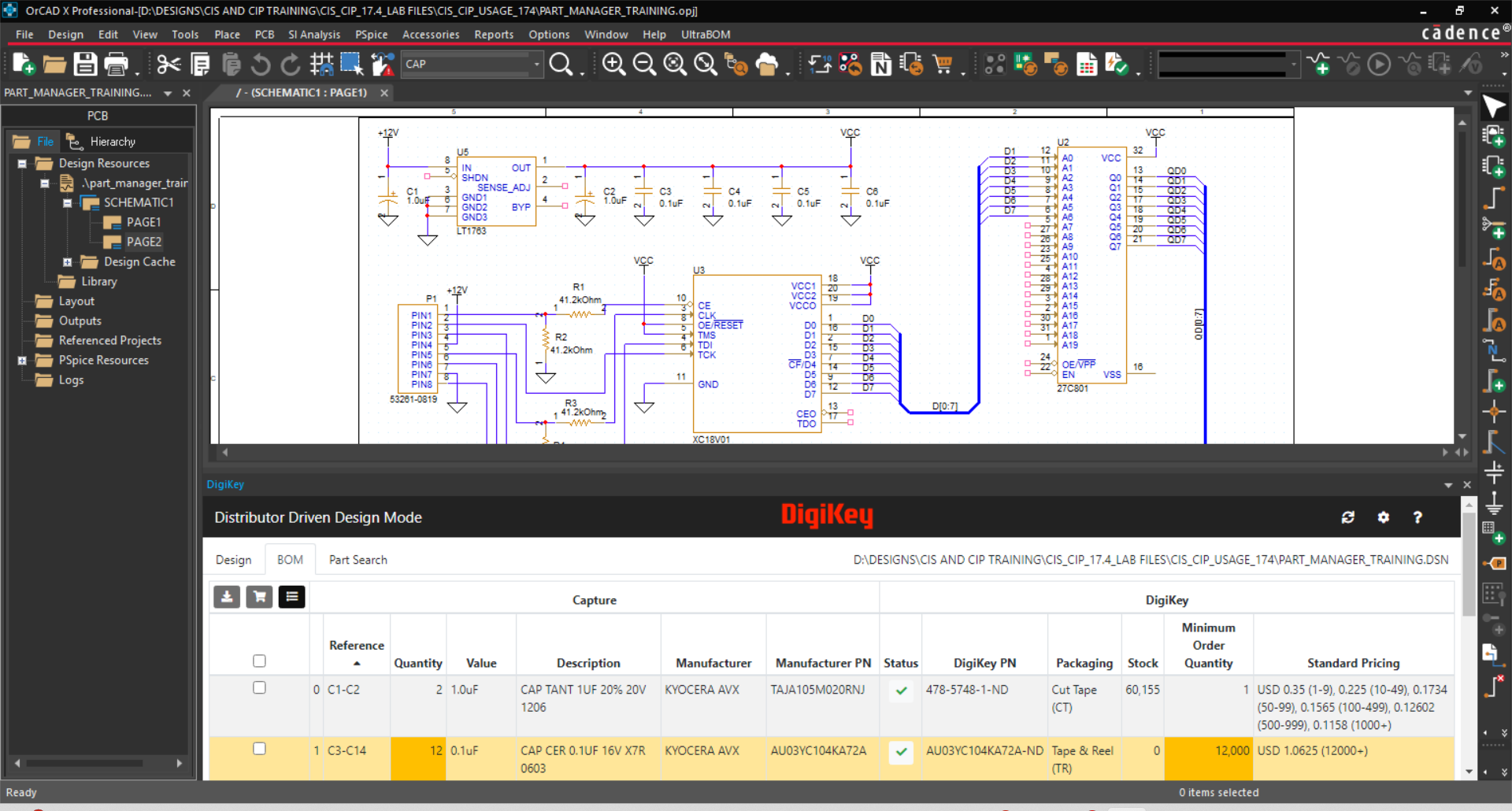Close the DigiKey panel
Viewport: 1512px width, 811px height.
(x=1467, y=485)
